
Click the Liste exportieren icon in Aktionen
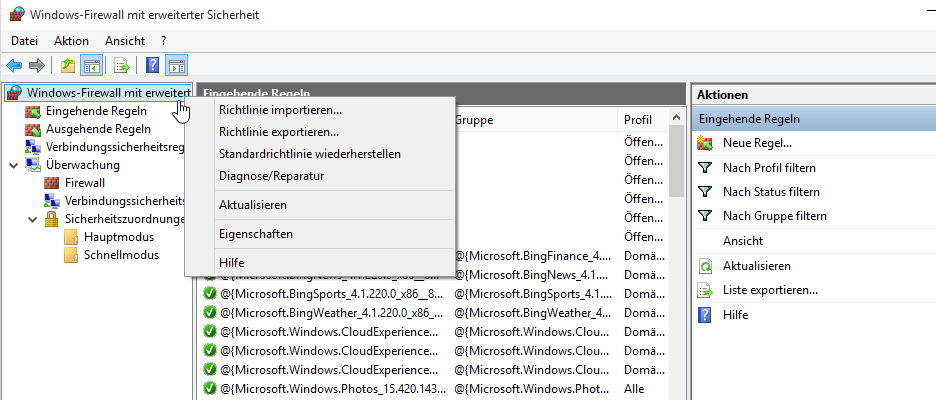coord(705,291)
